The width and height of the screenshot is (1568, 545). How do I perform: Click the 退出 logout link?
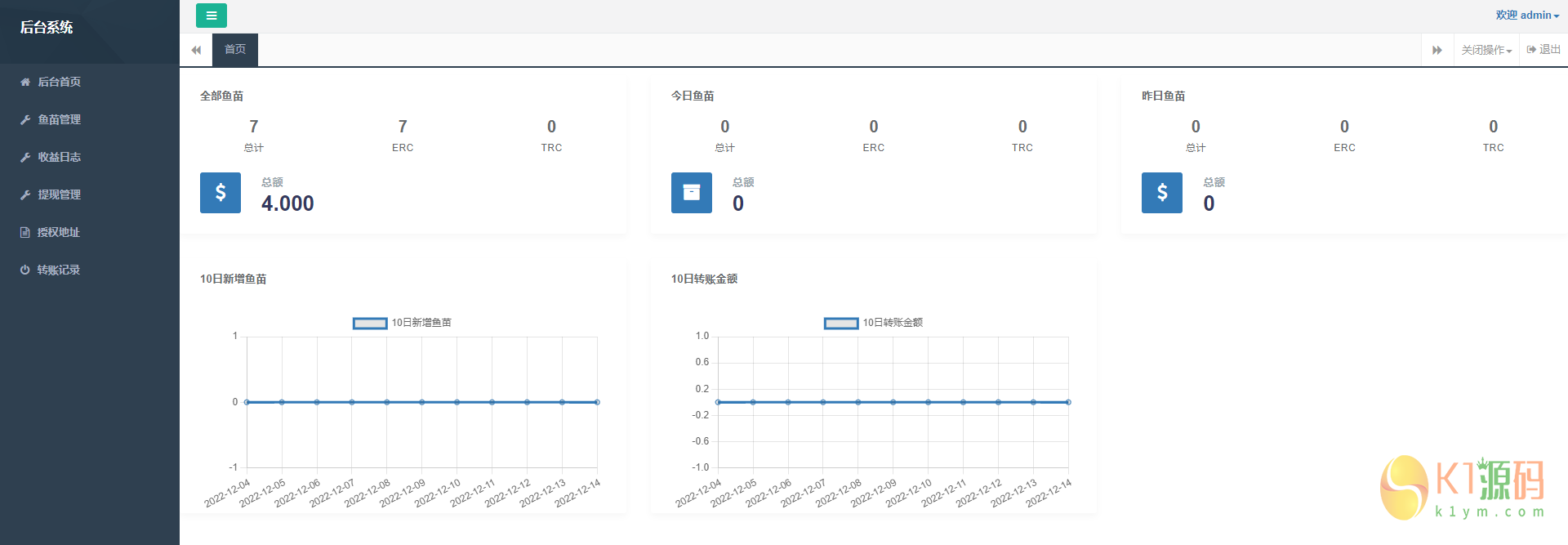point(1543,50)
